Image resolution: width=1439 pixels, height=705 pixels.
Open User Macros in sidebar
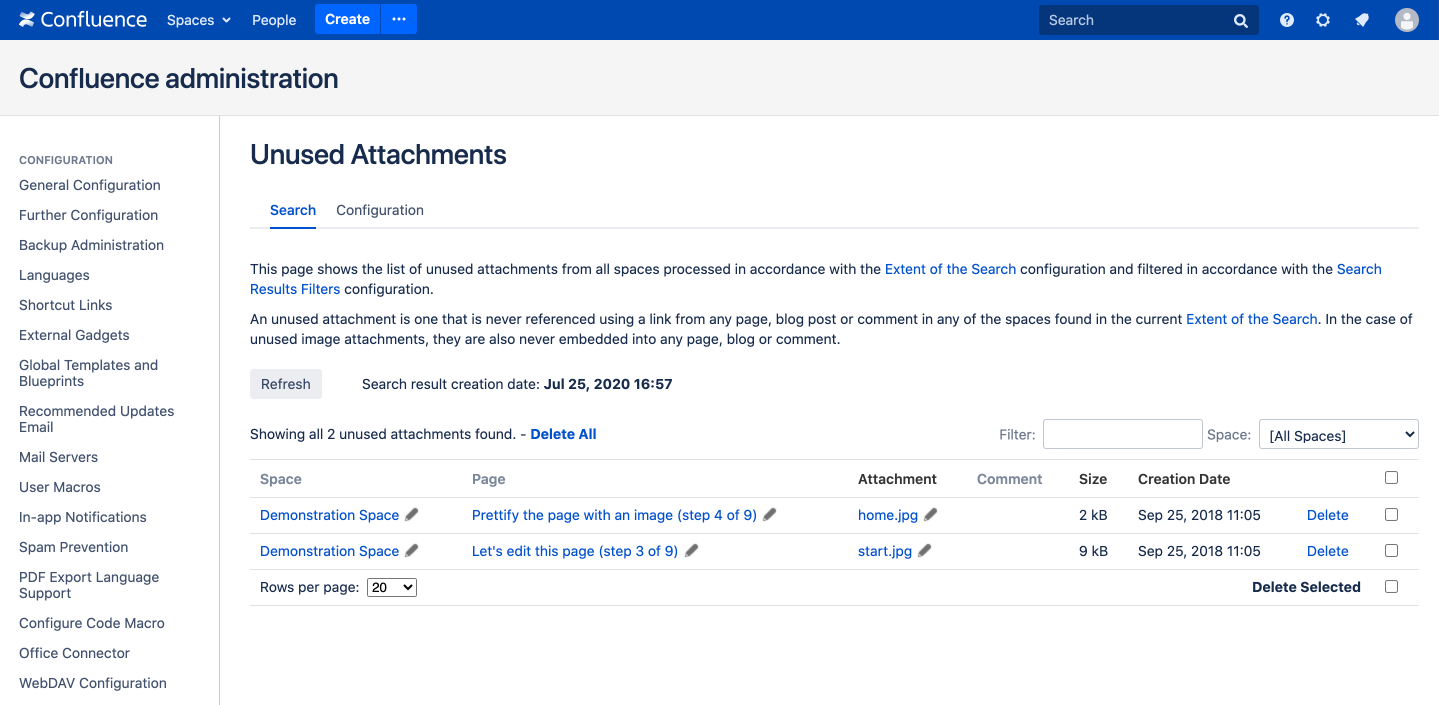coord(60,487)
